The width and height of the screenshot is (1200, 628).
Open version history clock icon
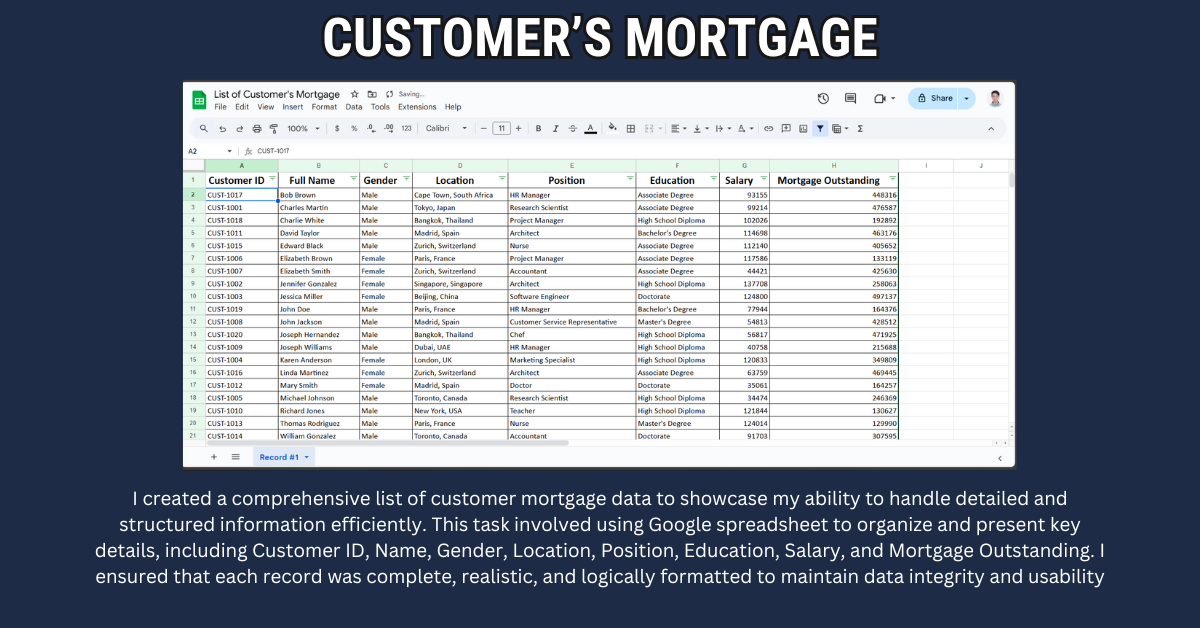tap(823, 98)
